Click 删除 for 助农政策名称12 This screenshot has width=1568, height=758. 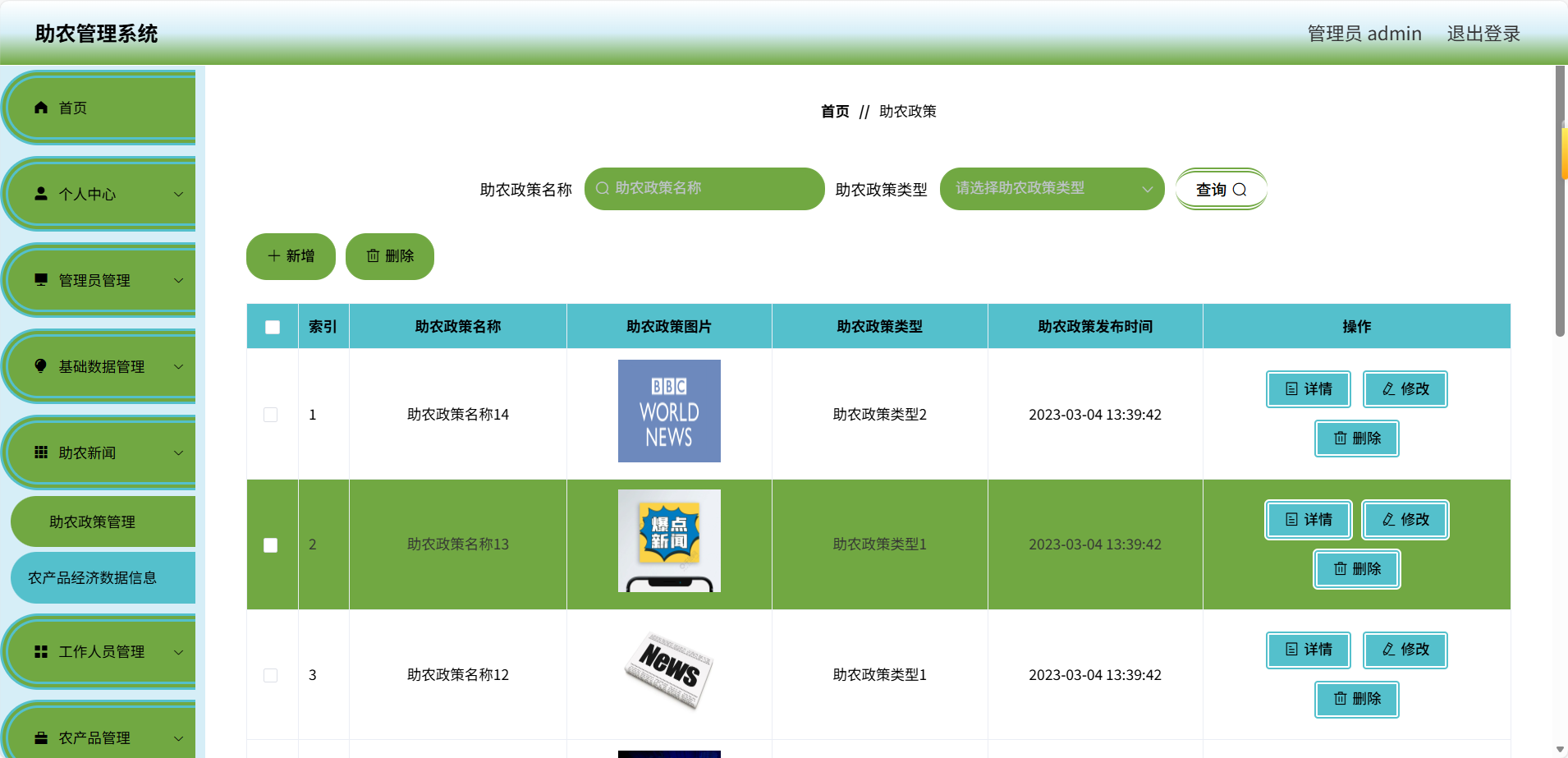[1357, 699]
